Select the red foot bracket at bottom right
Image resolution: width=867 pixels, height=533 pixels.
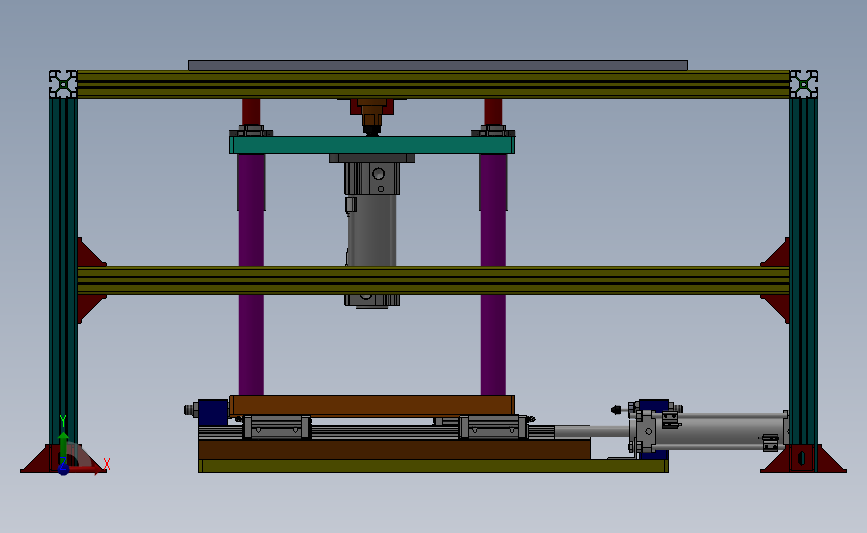(x=803, y=458)
